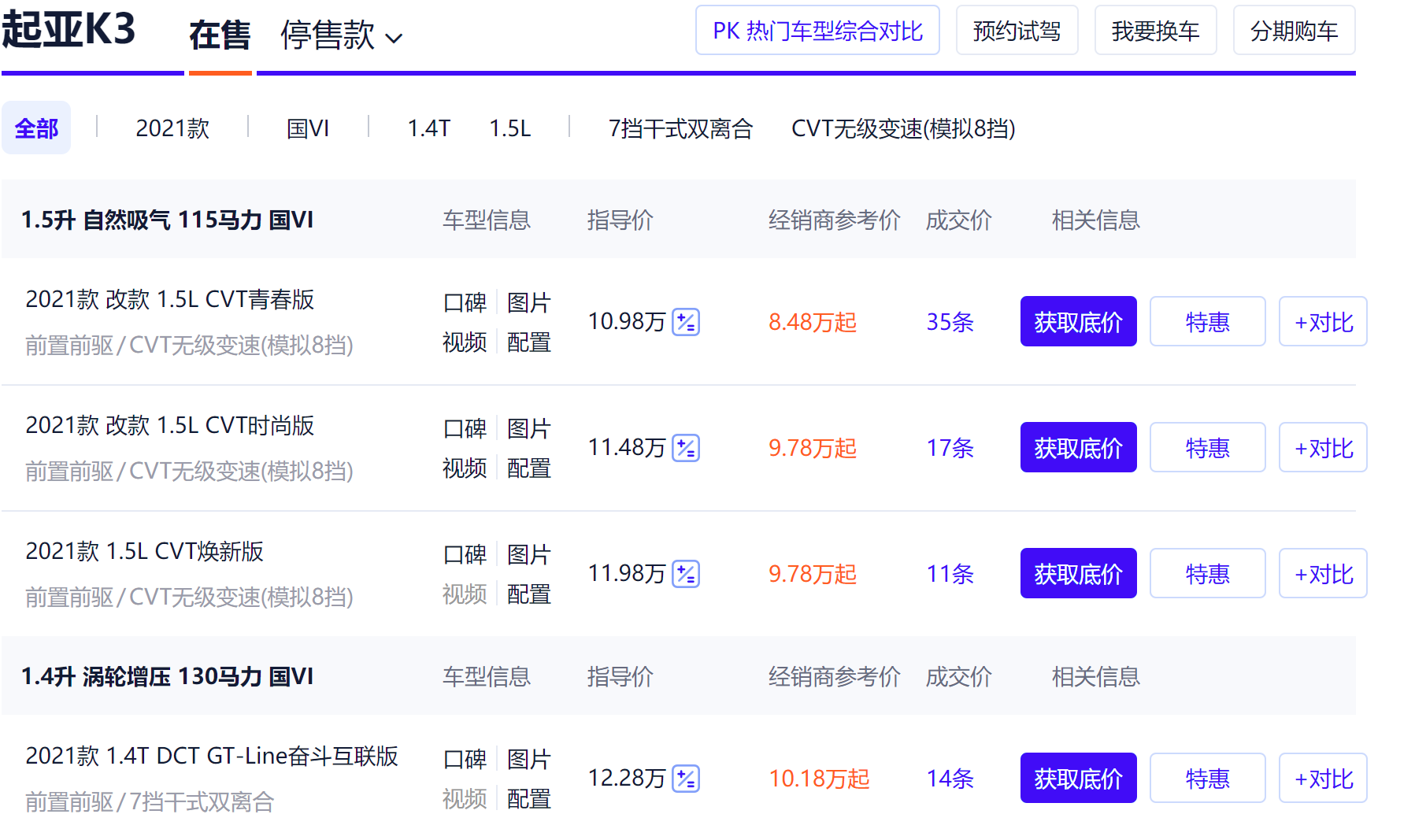Click 特惠 for GT-Line奋斗互联版
1415x840 pixels.
pos(1208,778)
